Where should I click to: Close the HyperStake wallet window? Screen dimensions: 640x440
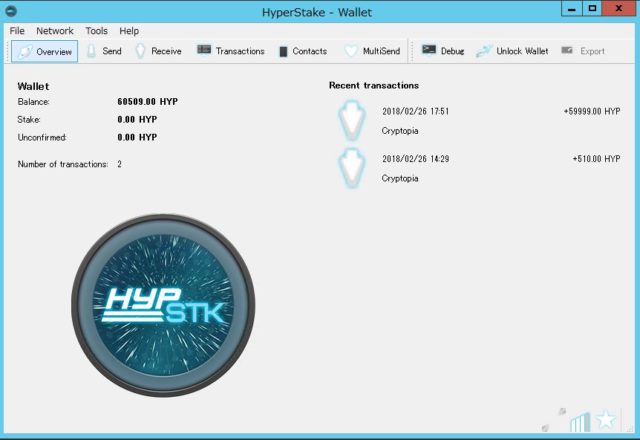pos(619,9)
